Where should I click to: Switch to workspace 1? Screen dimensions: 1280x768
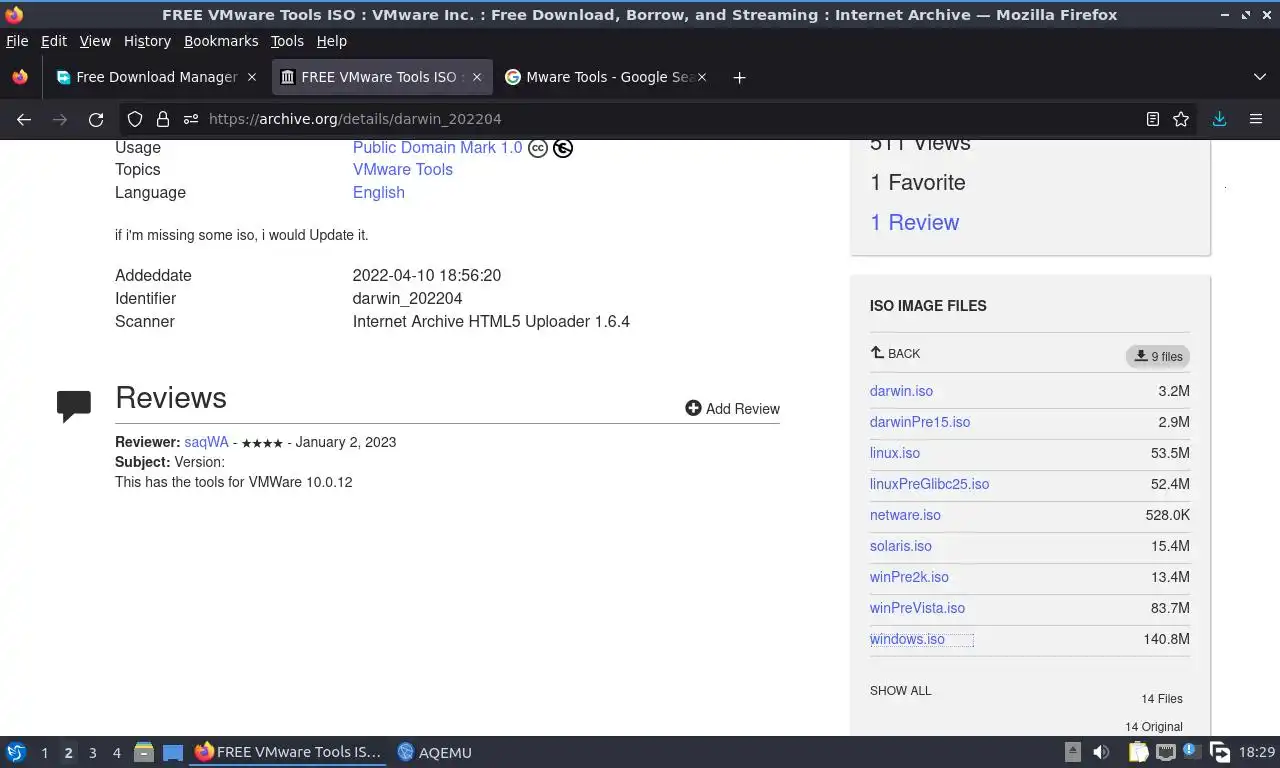44,753
